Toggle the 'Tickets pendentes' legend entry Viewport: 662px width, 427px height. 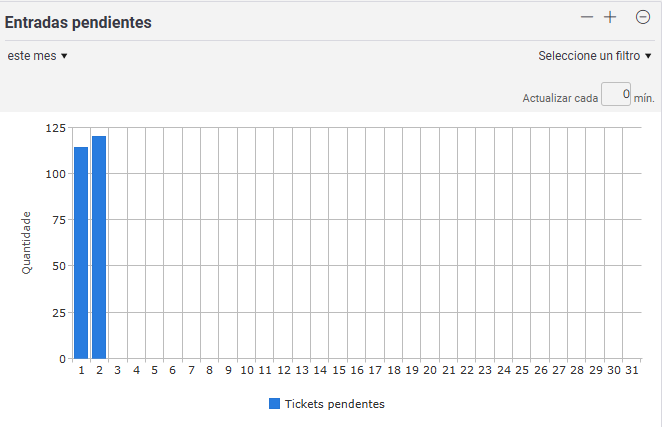[x=327, y=404]
